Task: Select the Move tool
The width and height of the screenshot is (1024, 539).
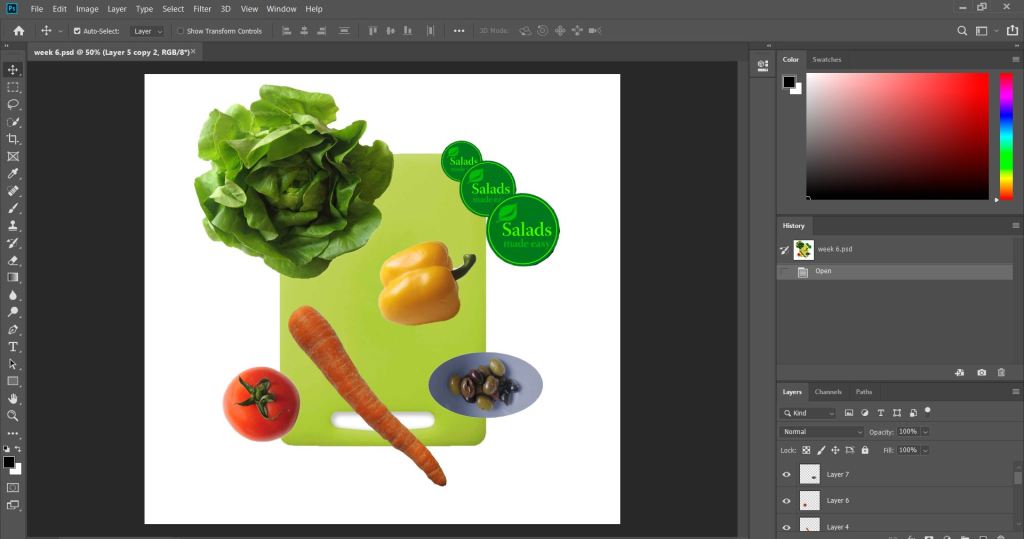Action: pos(13,69)
